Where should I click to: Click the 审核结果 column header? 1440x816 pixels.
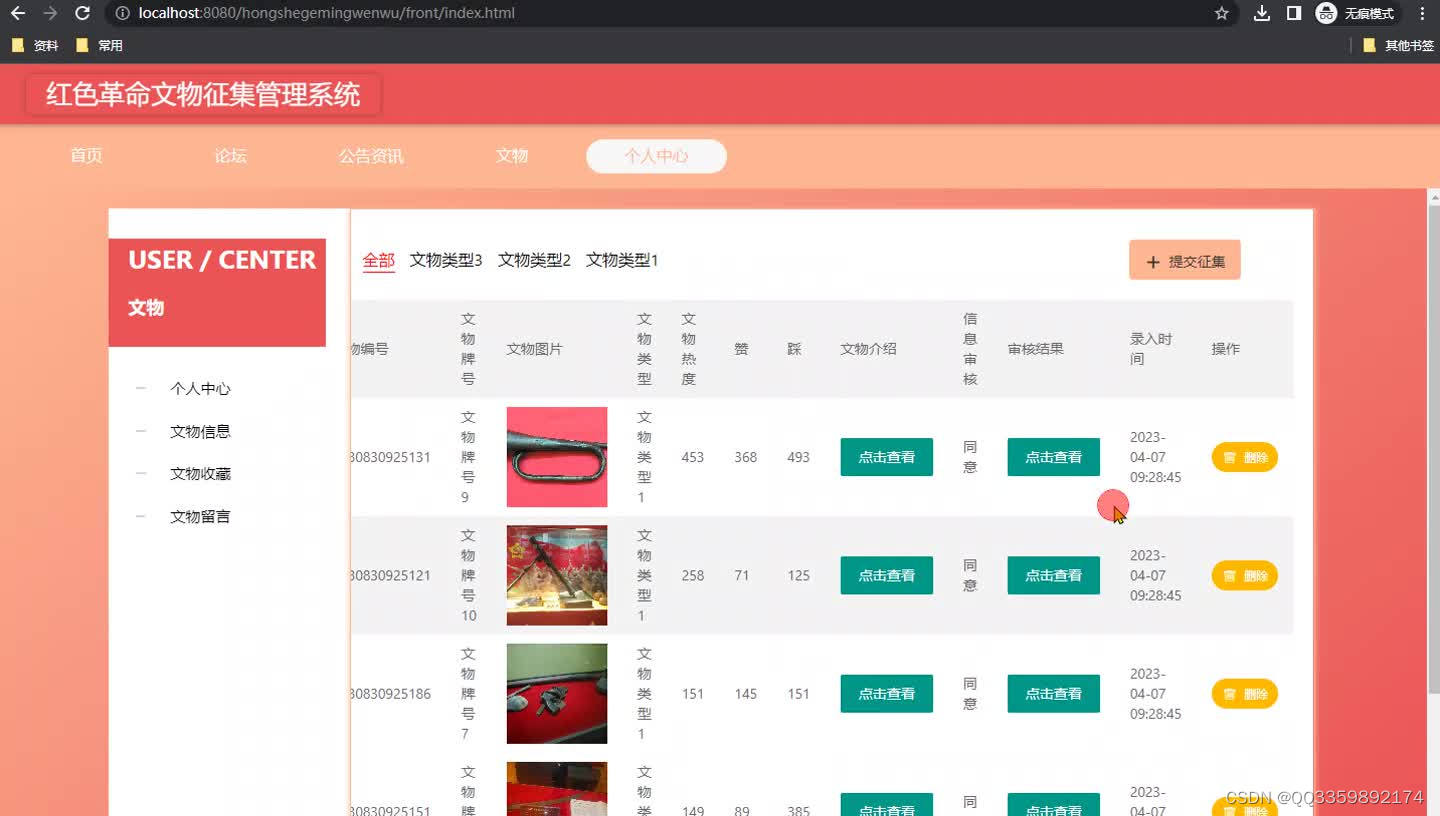click(1036, 349)
